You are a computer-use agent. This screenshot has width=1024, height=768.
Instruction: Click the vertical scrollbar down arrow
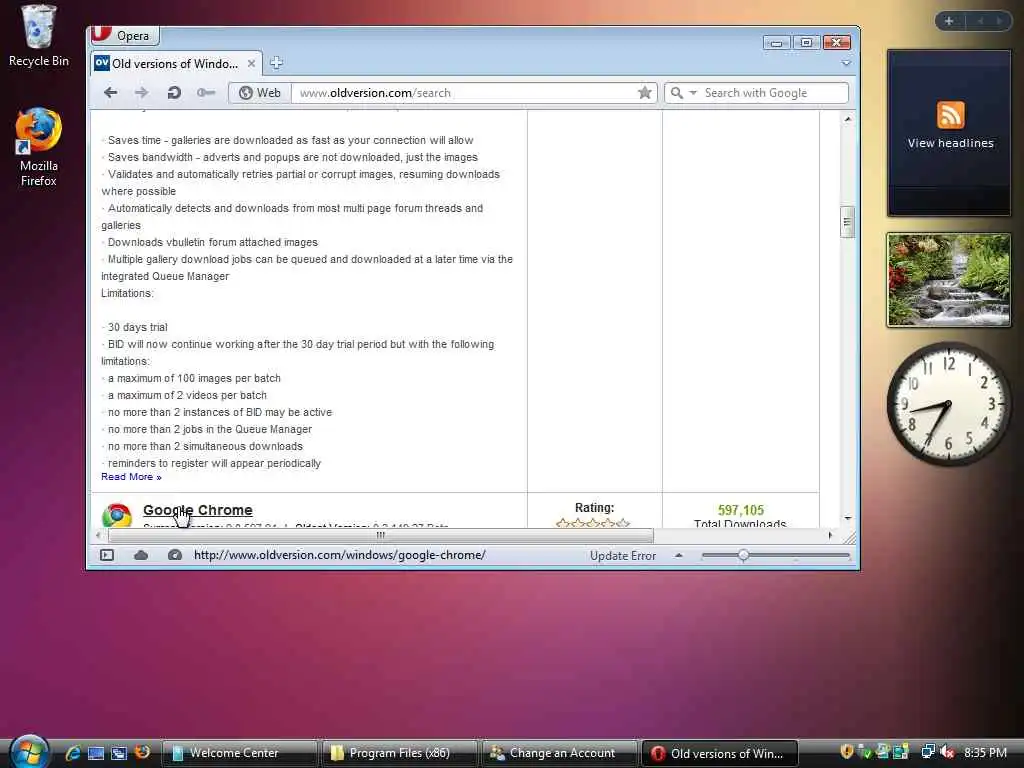tap(847, 518)
